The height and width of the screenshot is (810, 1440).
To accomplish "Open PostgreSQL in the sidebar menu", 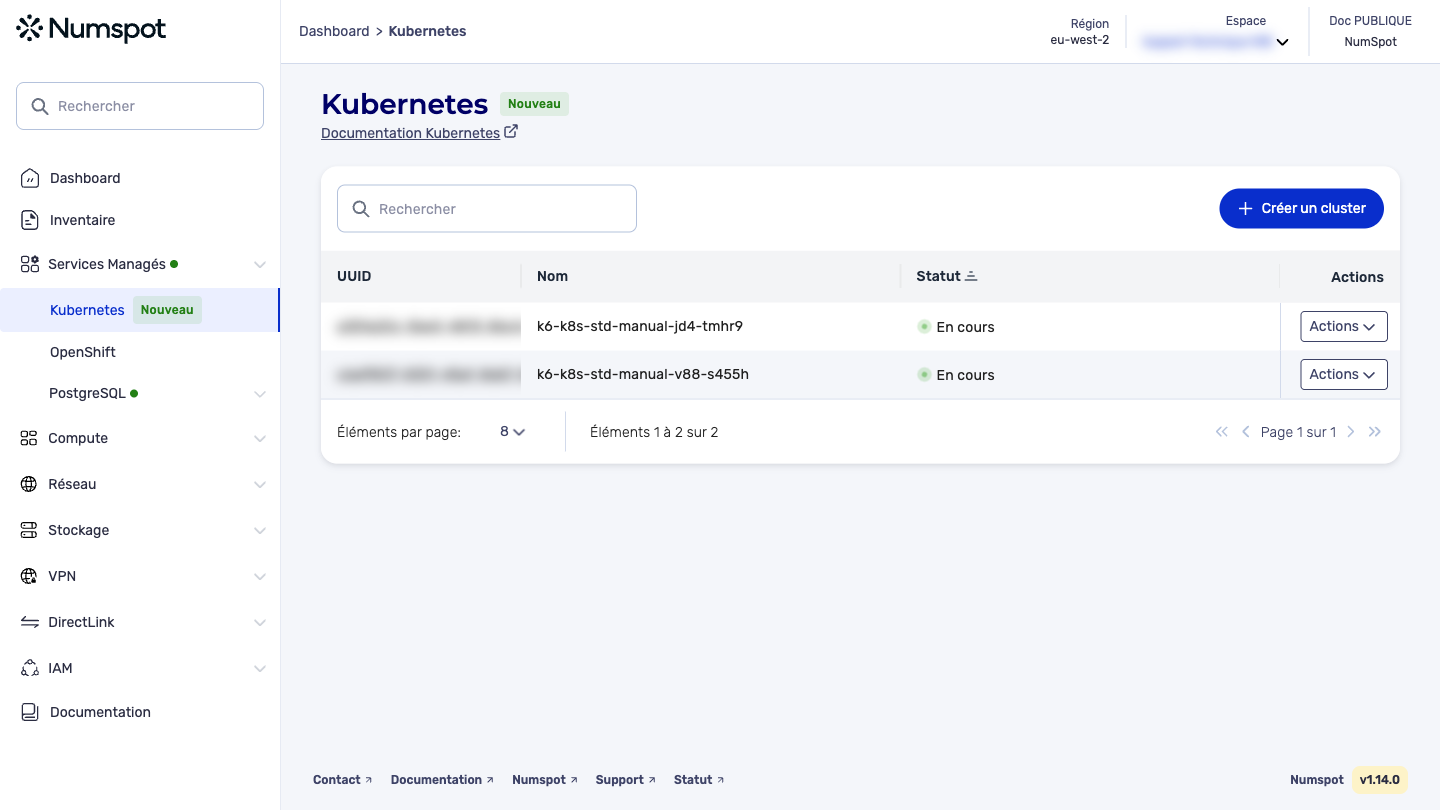I will [87, 393].
